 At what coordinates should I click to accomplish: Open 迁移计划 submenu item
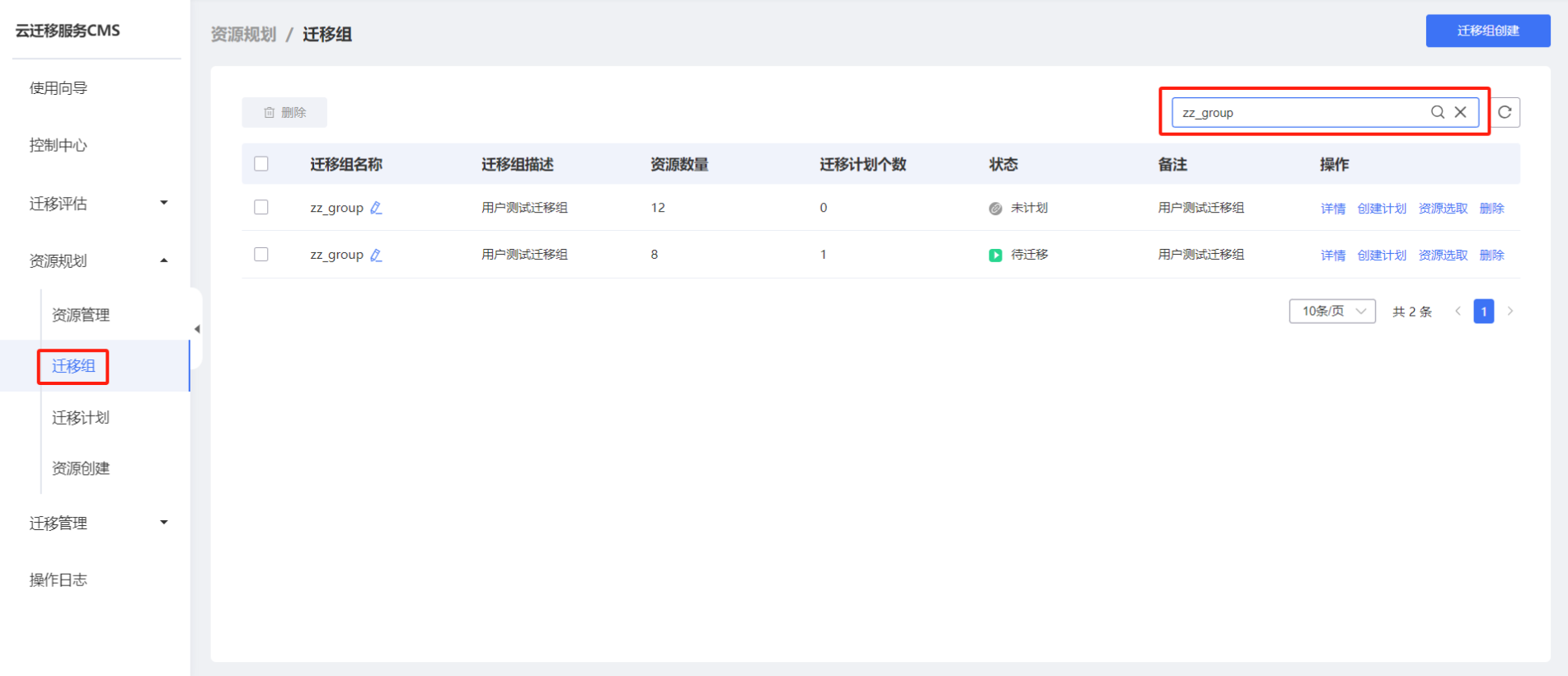[x=81, y=418]
